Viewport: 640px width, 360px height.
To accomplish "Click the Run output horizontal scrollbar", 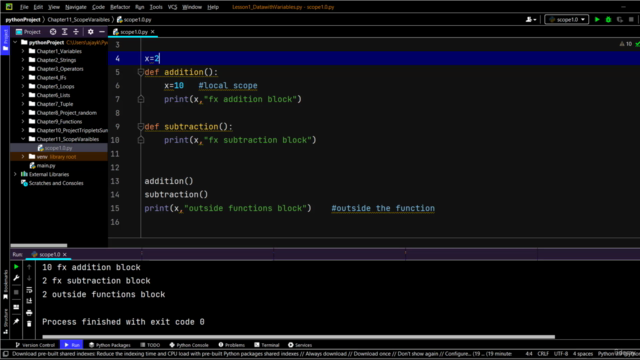I will [x=298, y=337].
